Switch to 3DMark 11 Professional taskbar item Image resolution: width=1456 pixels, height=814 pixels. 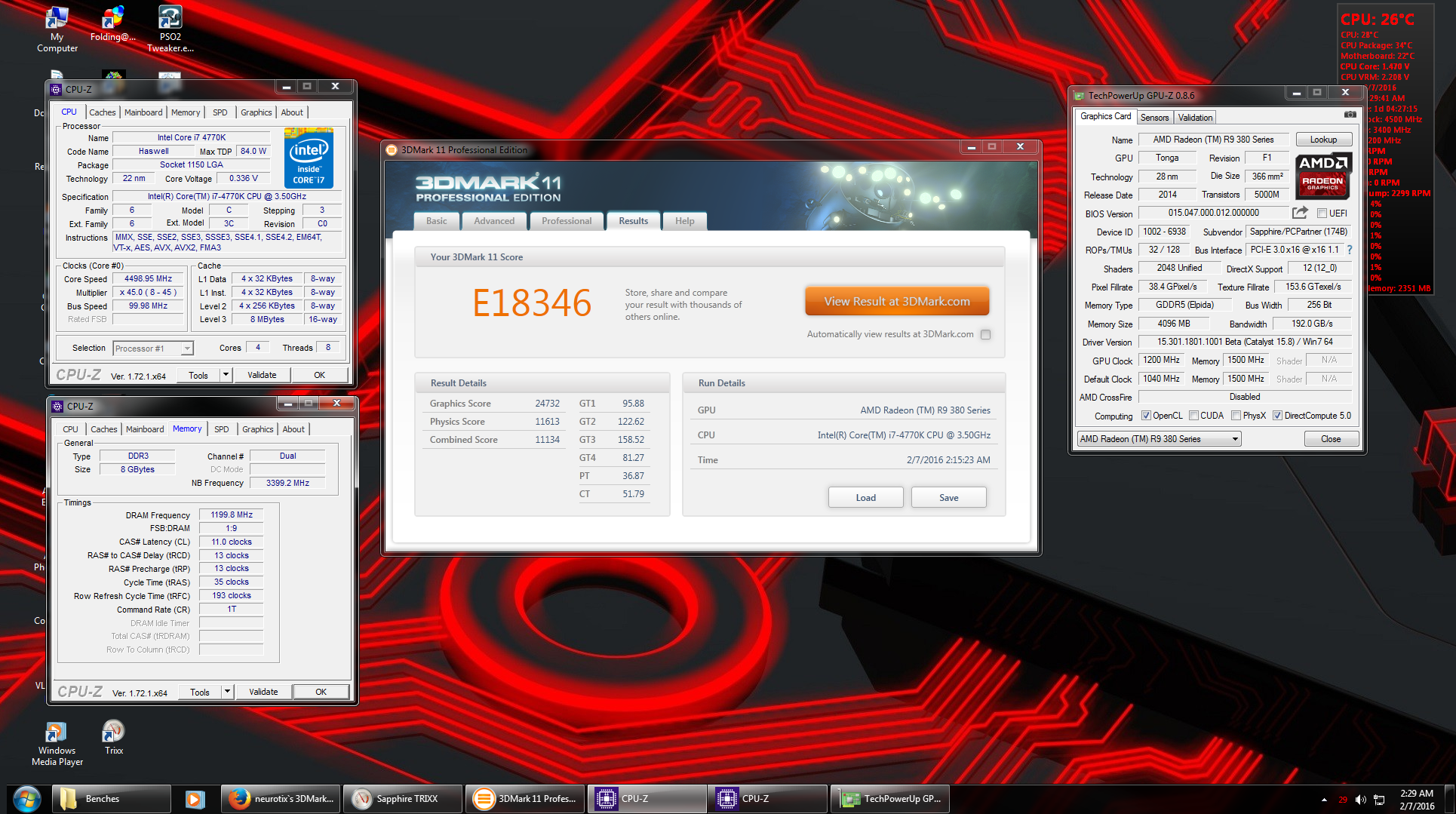coord(525,799)
